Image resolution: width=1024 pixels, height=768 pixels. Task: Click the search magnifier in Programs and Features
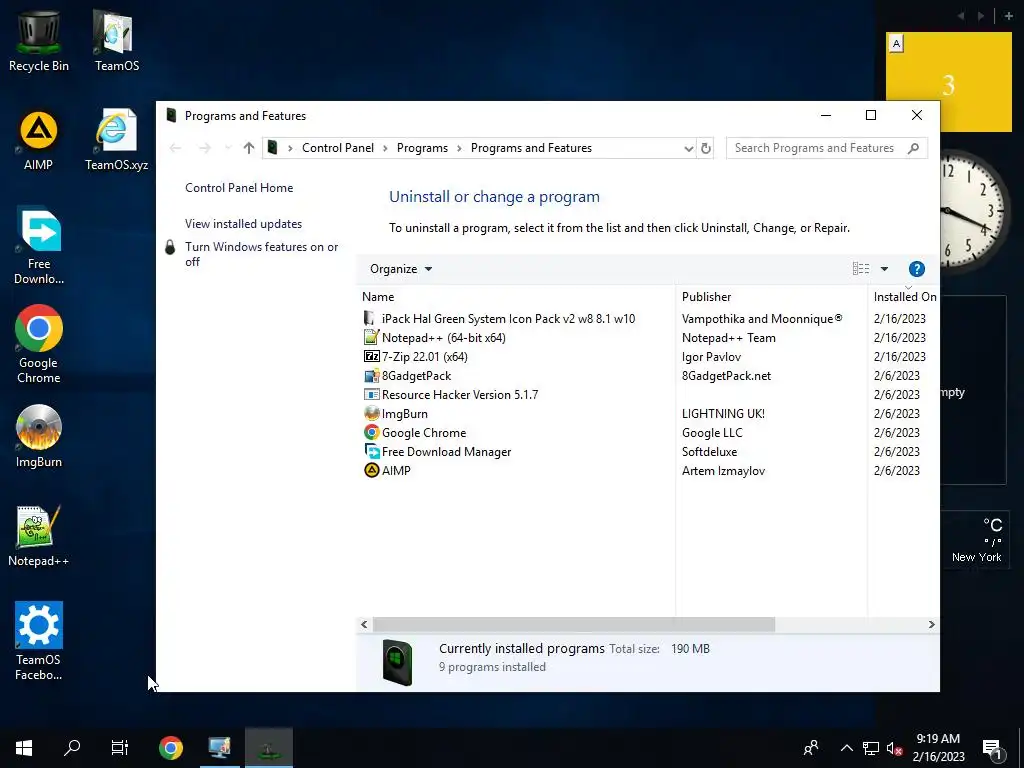(913, 148)
